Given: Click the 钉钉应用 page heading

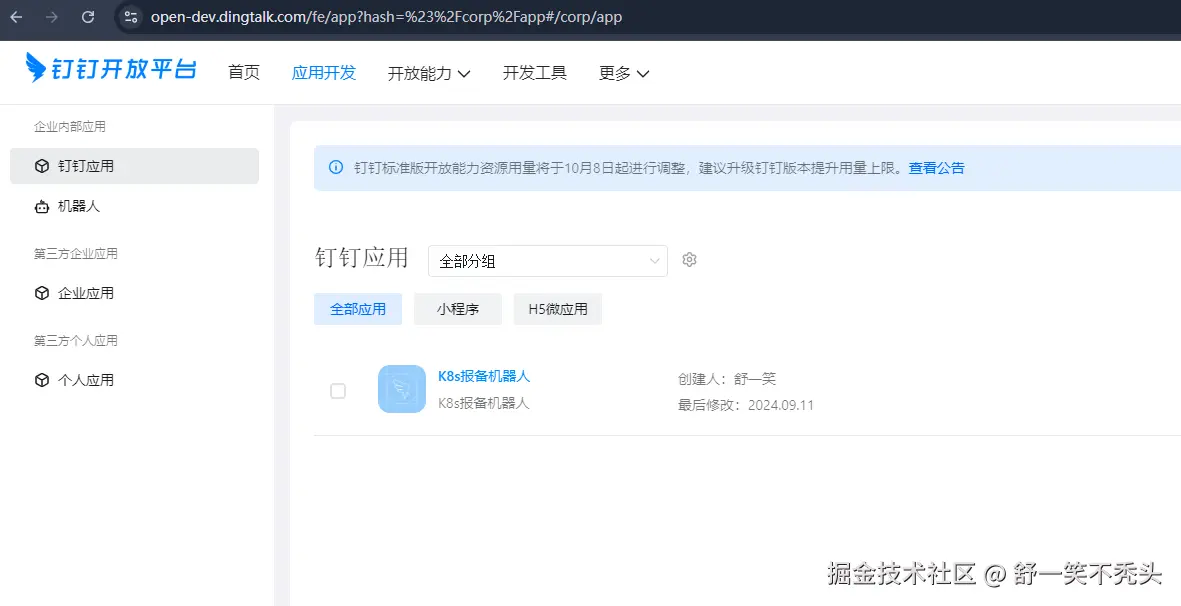Looking at the screenshot, I should pyautogui.click(x=362, y=257).
